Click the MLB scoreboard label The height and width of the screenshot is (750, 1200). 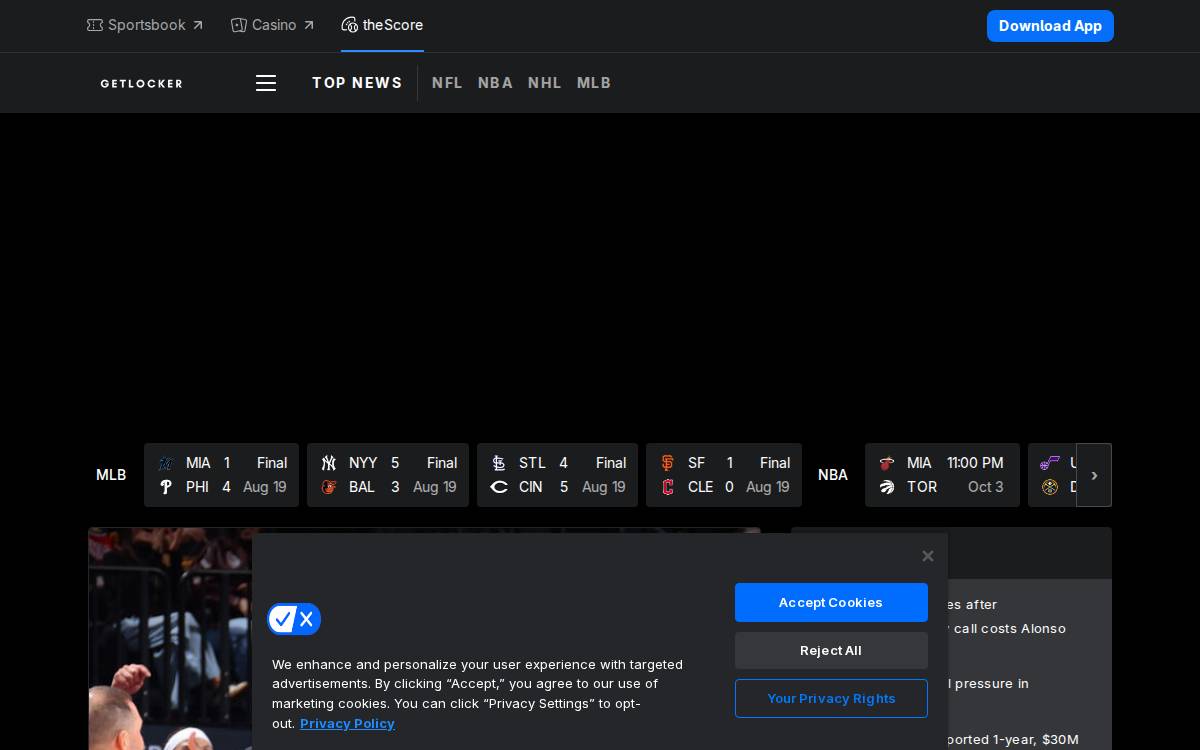pos(111,475)
